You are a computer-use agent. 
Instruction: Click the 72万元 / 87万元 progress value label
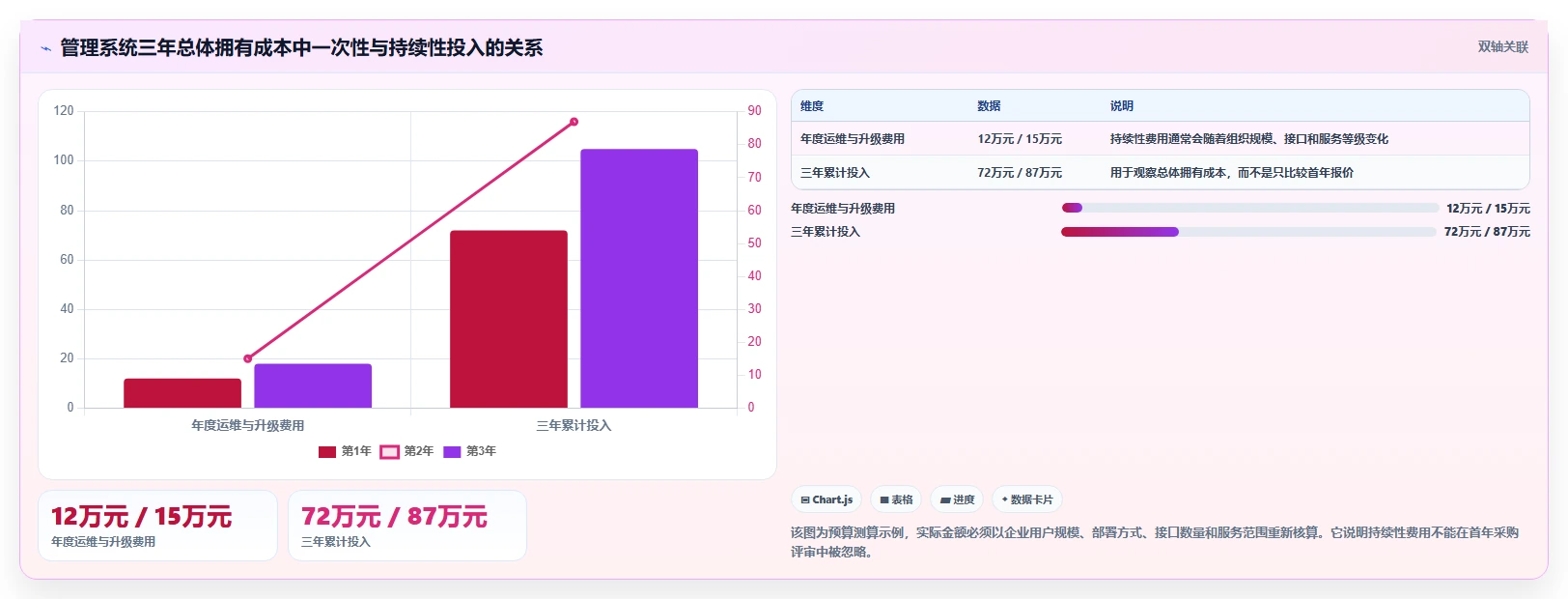coord(1487,232)
